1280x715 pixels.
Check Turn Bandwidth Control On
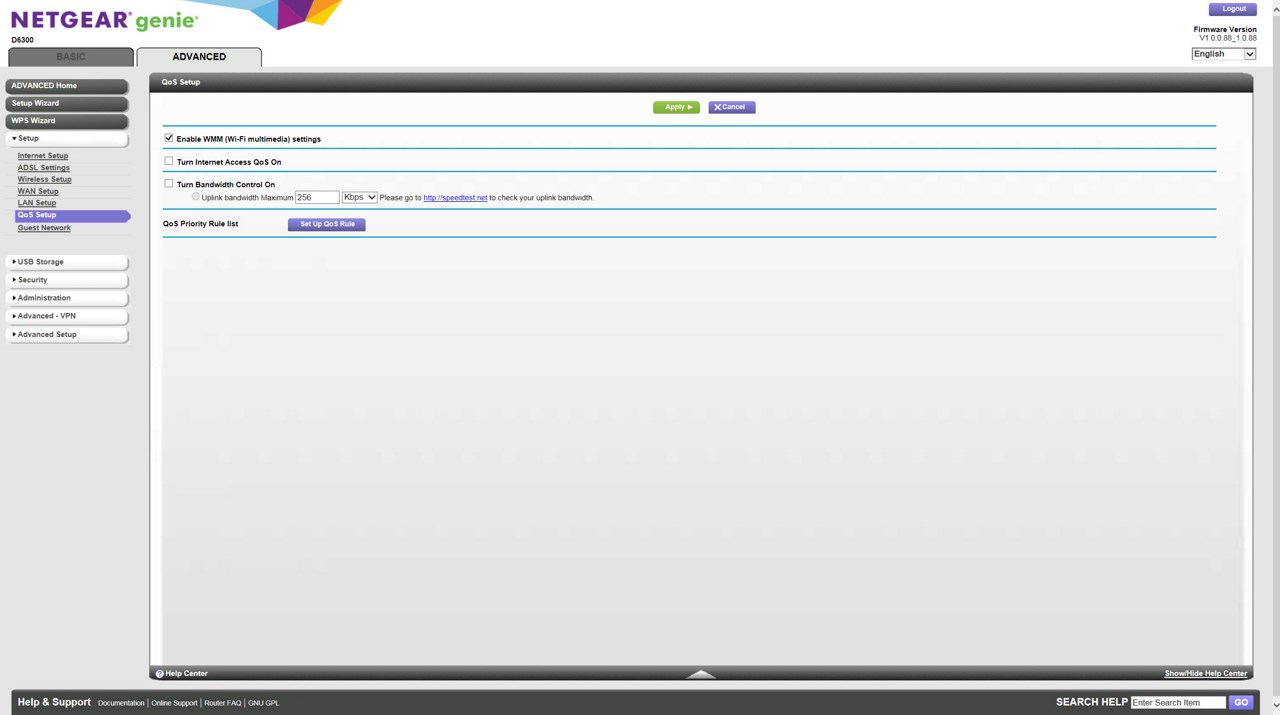[x=169, y=184]
